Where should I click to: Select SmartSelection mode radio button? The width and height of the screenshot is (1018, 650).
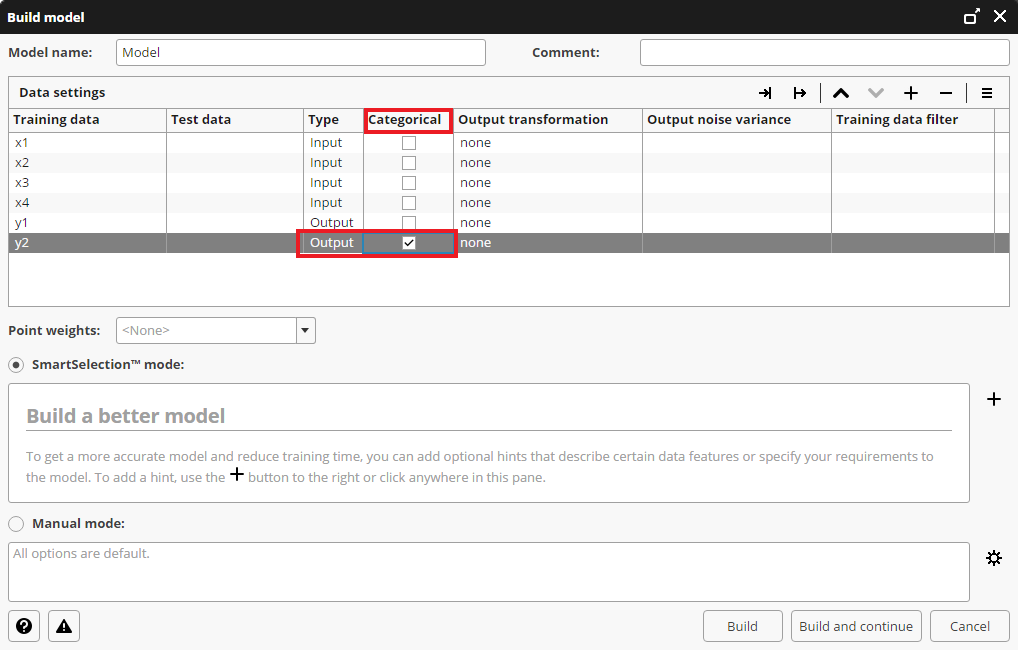[16, 365]
